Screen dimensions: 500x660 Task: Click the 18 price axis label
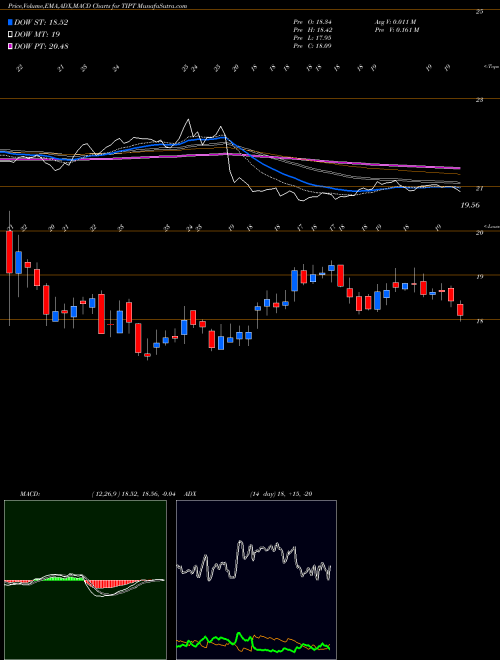tap(479, 321)
